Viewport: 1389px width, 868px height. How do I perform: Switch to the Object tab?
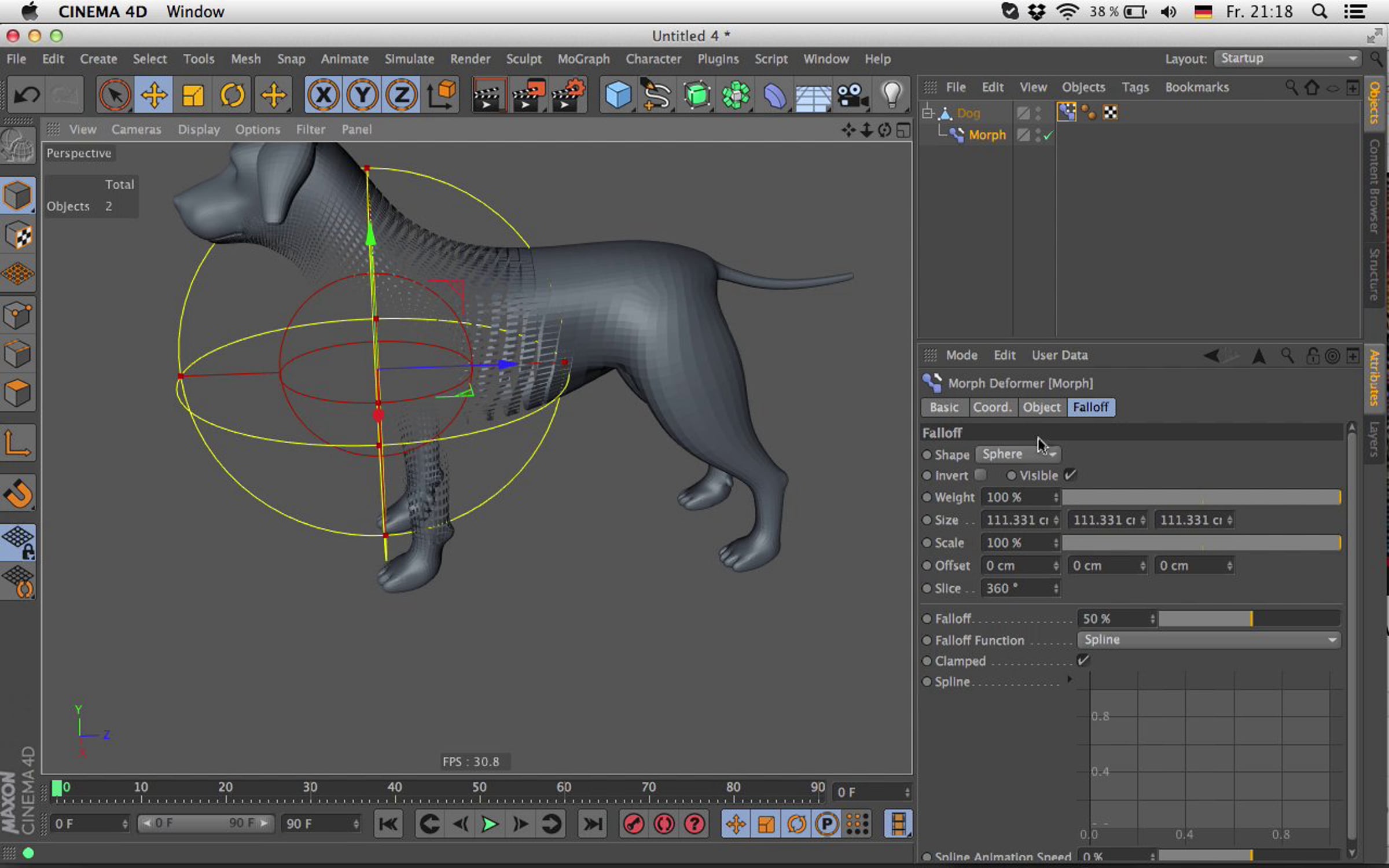pos(1041,407)
